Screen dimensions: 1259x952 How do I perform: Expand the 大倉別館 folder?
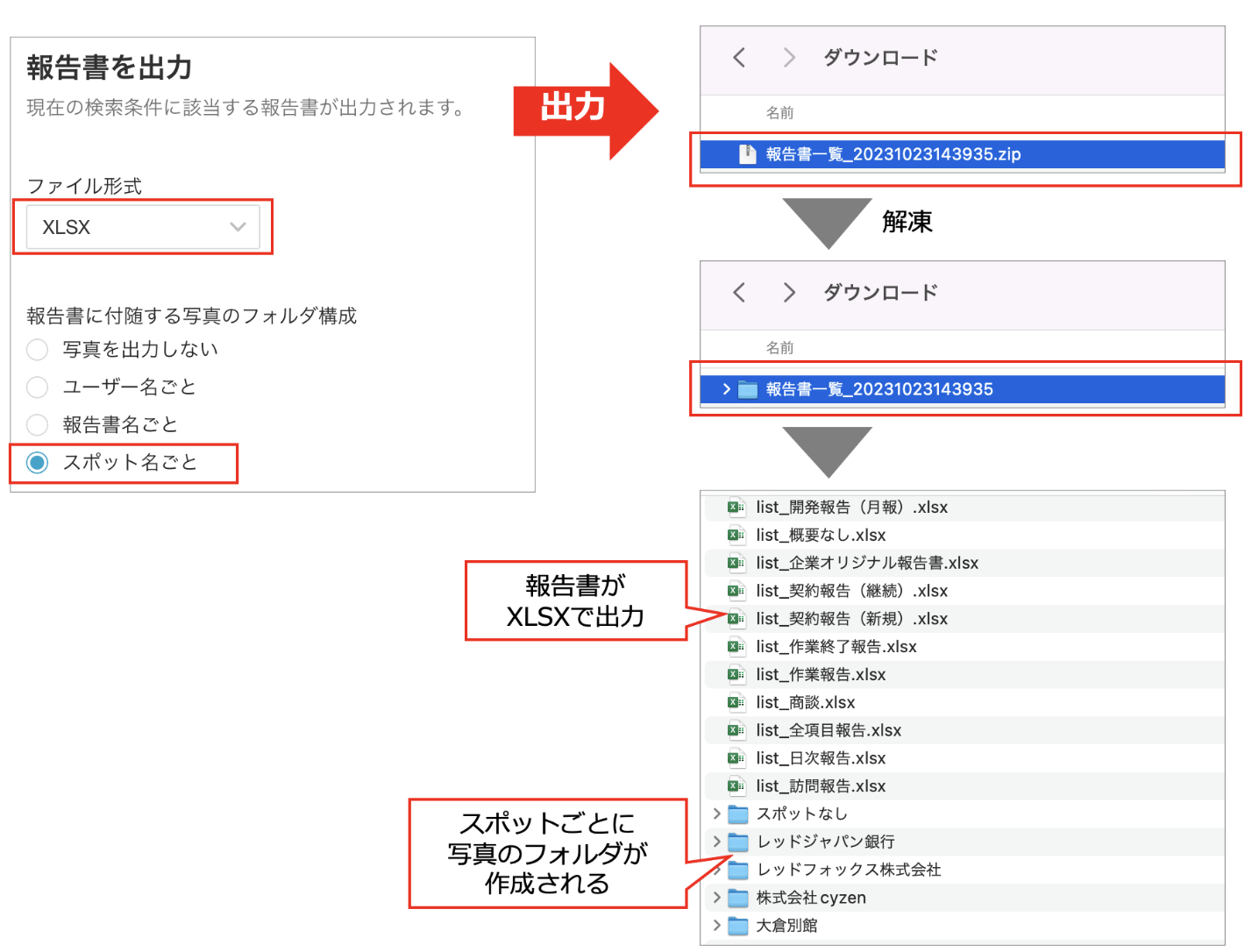pyautogui.click(x=717, y=926)
